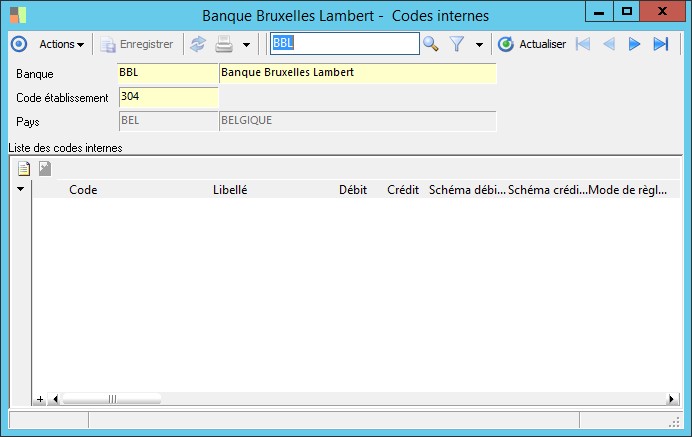The width and height of the screenshot is (692, 437).
Task: Click the plus button to add a row
Action: coord(40,399)
